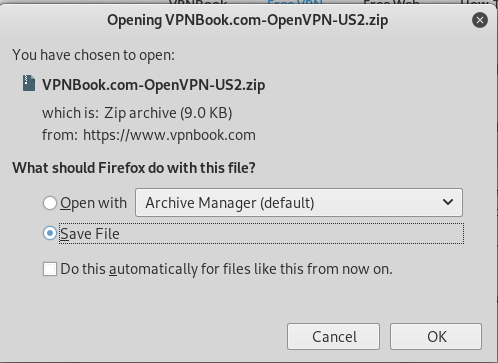Click the Open with label text
The width and height of the screenshot is (498, 363).
point(93,203)
